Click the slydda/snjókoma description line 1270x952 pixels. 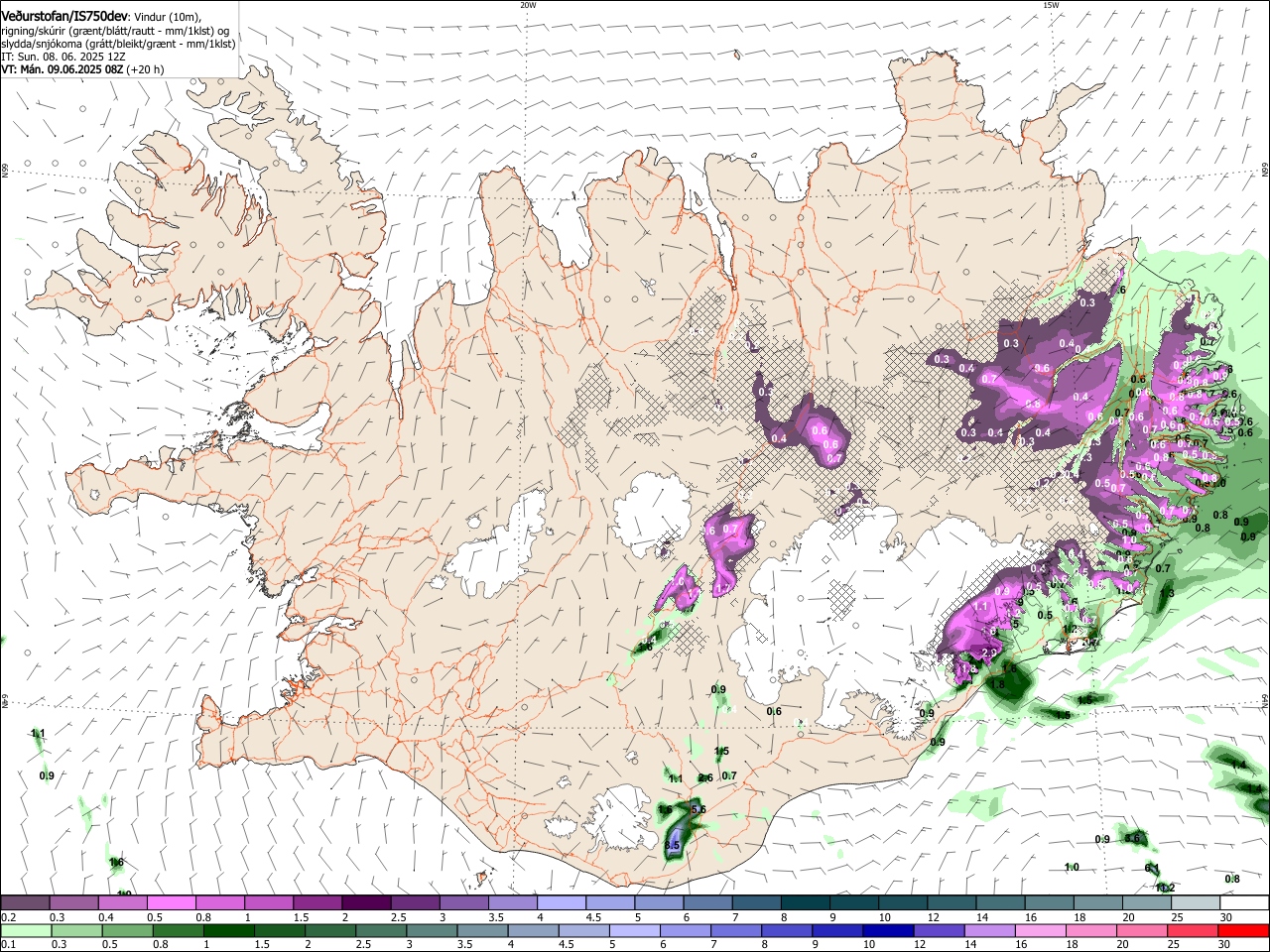pos(118,44)
